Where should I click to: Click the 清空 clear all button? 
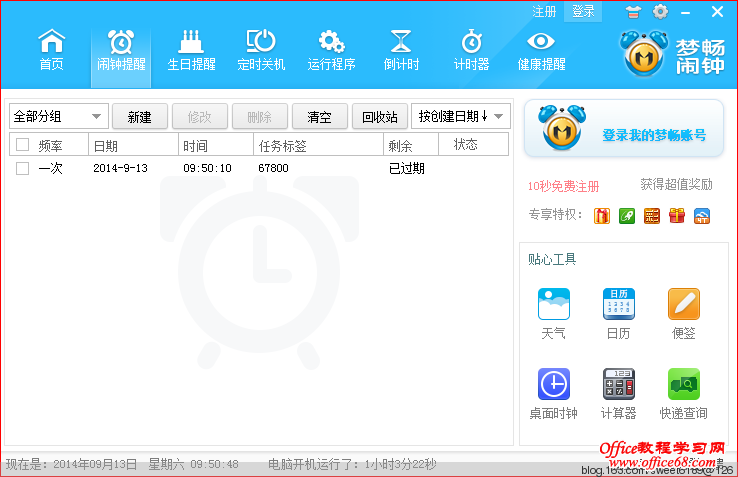[x=320, y=116]
